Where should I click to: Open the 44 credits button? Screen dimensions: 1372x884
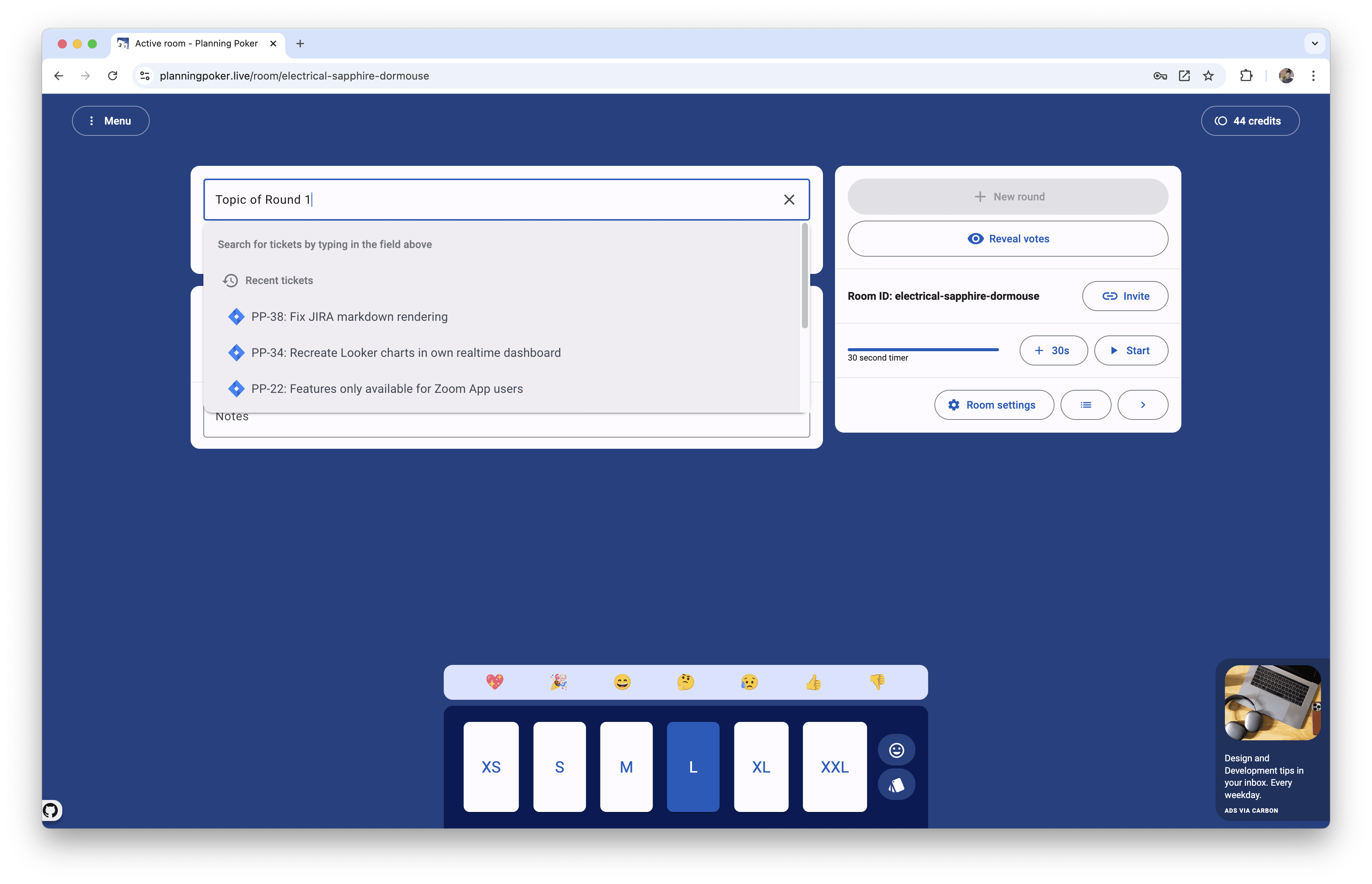click(1250, 120)
